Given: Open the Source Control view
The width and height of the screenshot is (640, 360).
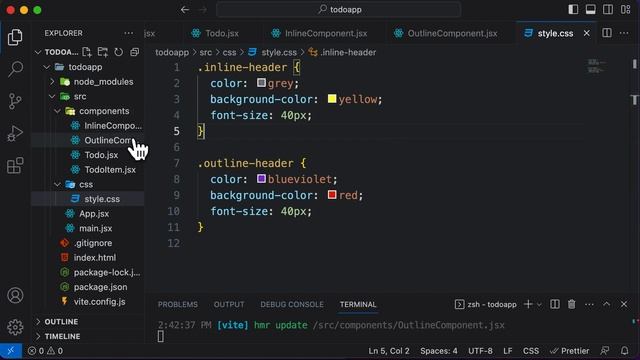Looking at the screenshot, I should 15,101.
